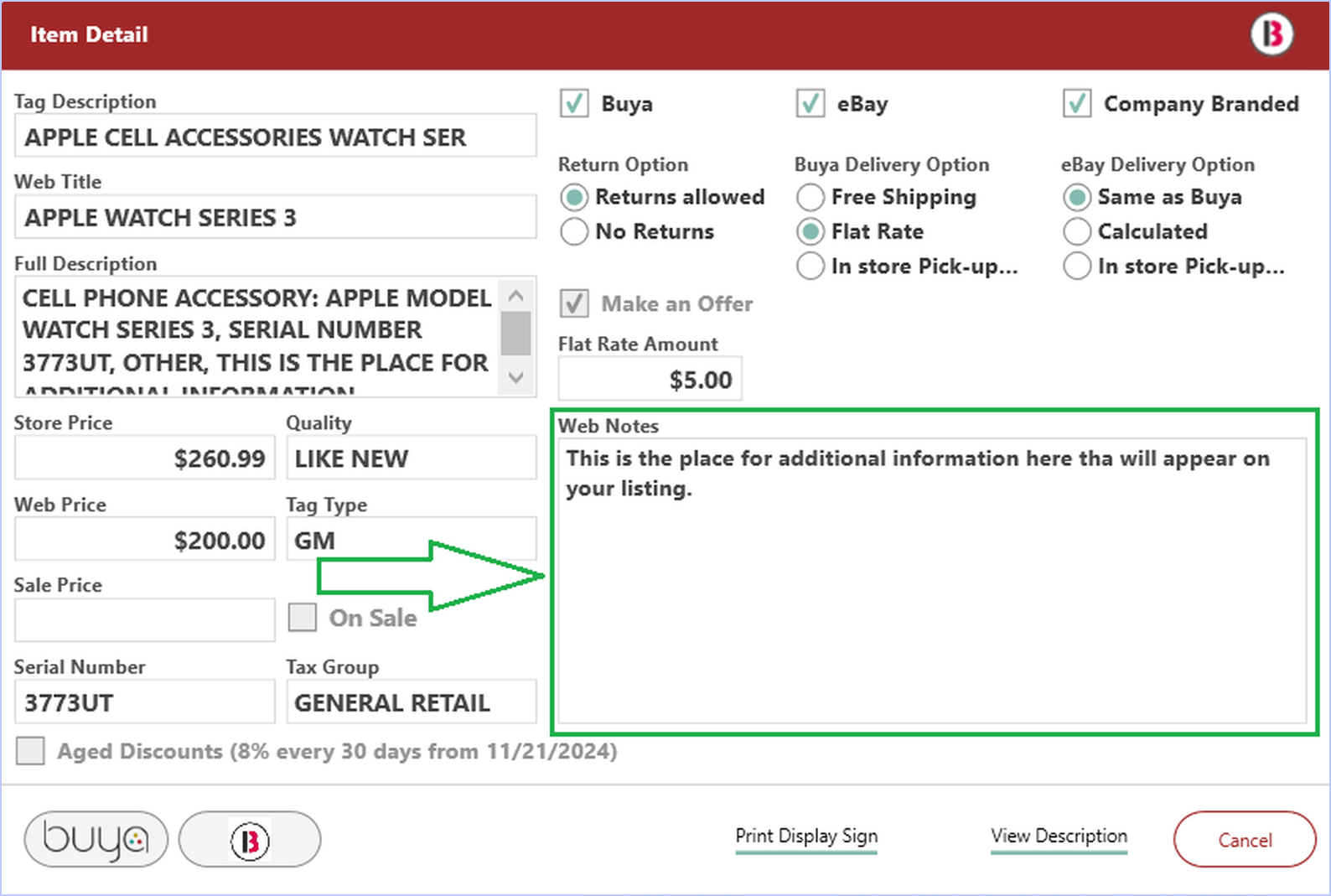Enable the Aged Discounts checkbox
Viewport: 1331px width, 896px height.
pyautogui.click(x=31, y=751)
